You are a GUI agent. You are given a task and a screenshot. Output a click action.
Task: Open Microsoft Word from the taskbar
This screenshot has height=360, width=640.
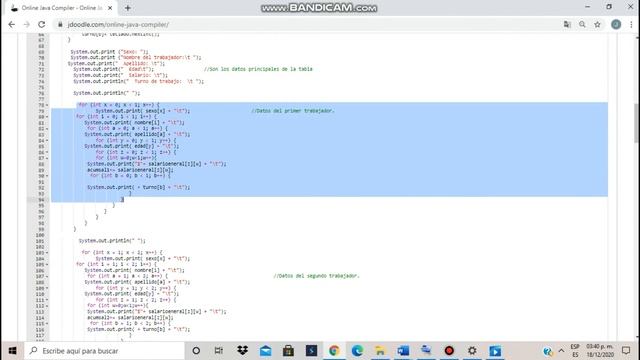point(403,351)
